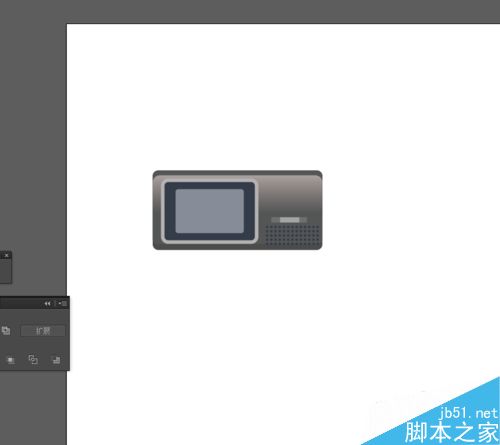Select the light gray-blue screen rectangle in the artwork
This screenshot has height=445, width=500.
click(210, 211)
